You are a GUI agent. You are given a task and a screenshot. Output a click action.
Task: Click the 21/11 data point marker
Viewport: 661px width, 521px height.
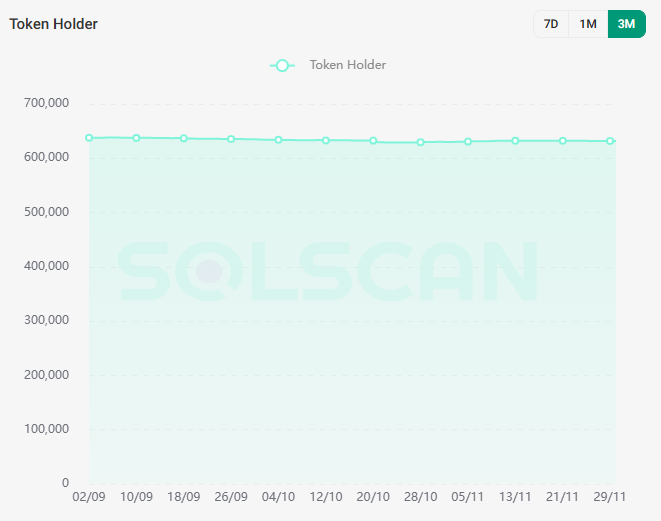point(563,141)
